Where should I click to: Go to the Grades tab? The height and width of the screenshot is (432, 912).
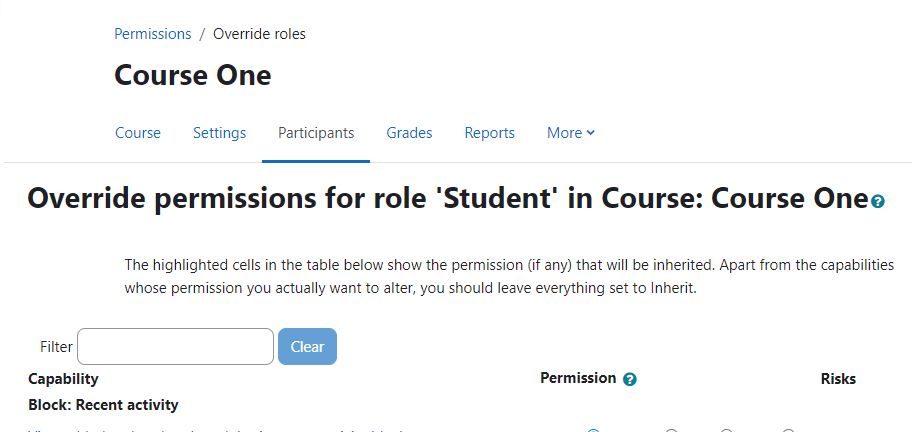pos(409,133)
